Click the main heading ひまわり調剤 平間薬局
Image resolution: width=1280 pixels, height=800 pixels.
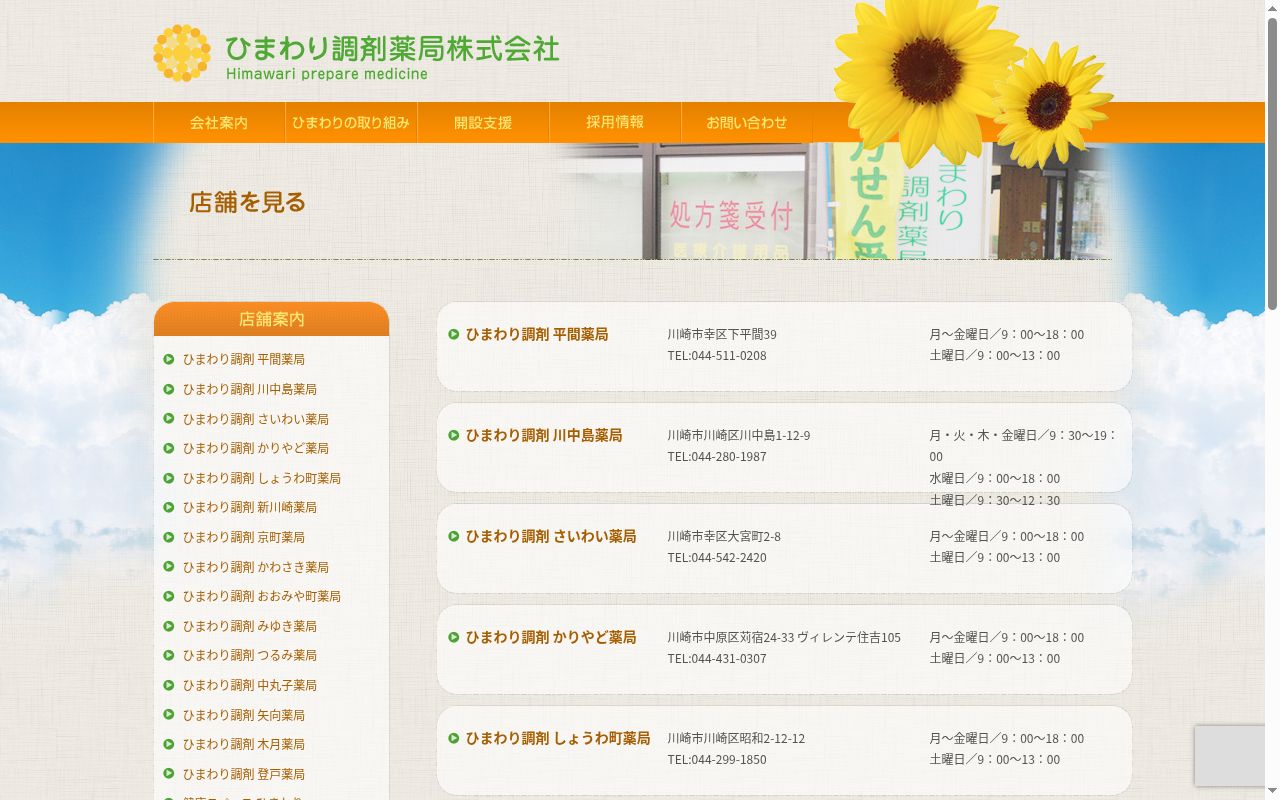click(537, 334)
